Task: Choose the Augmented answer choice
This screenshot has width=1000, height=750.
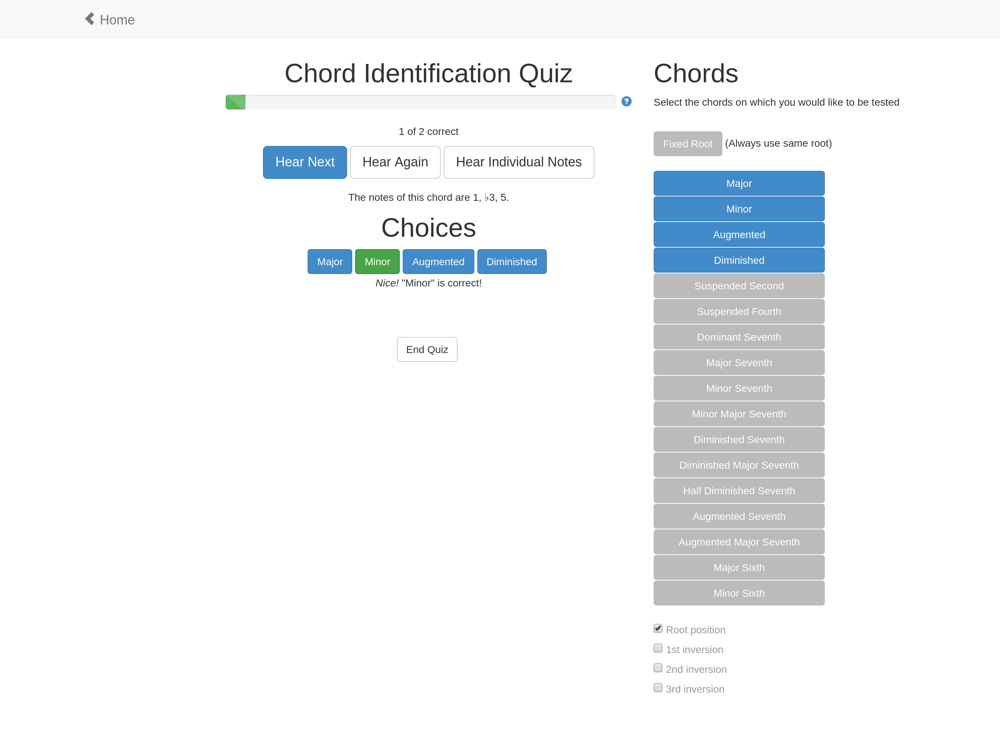Action: [x=438, y=262]
